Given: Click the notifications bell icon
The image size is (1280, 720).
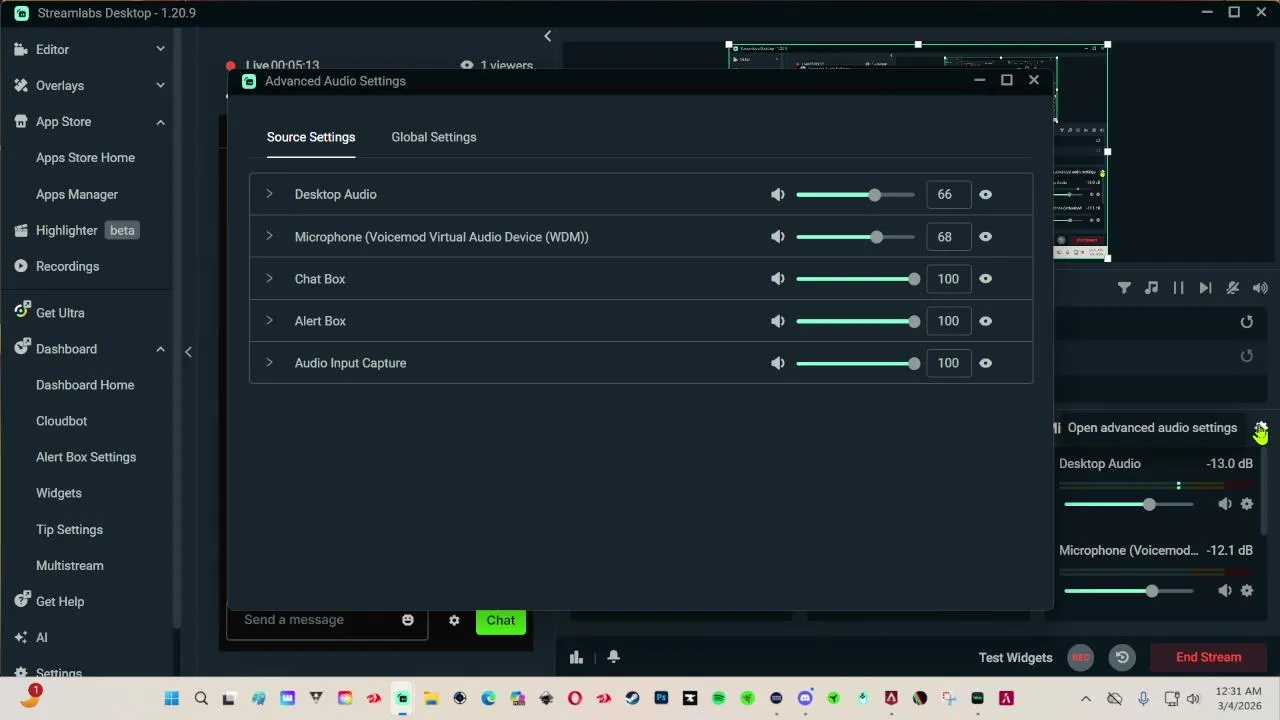Looking at the screenshot, I should pos(613,657).
